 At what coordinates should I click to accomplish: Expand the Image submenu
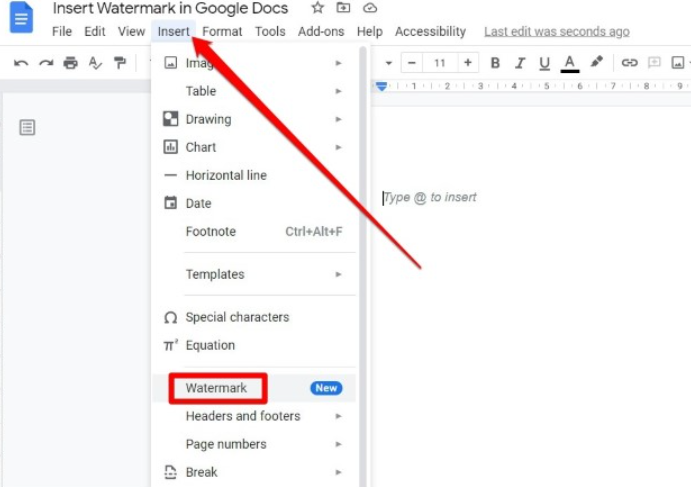coord(254,63)
